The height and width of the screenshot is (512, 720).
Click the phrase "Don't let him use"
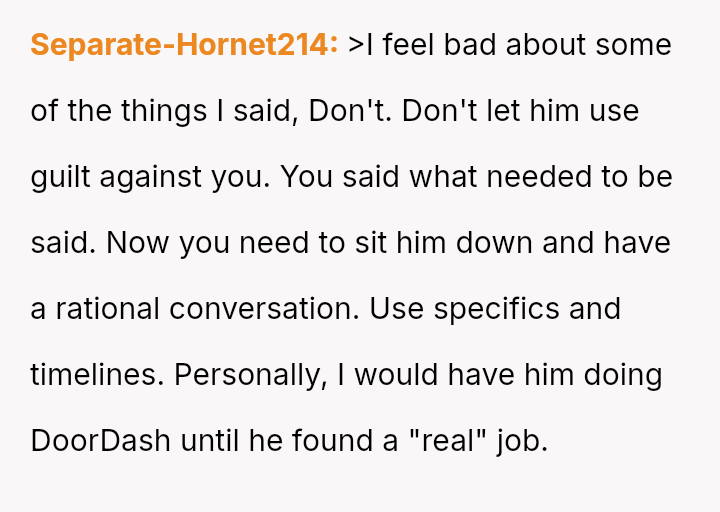(x=520, y=111)
